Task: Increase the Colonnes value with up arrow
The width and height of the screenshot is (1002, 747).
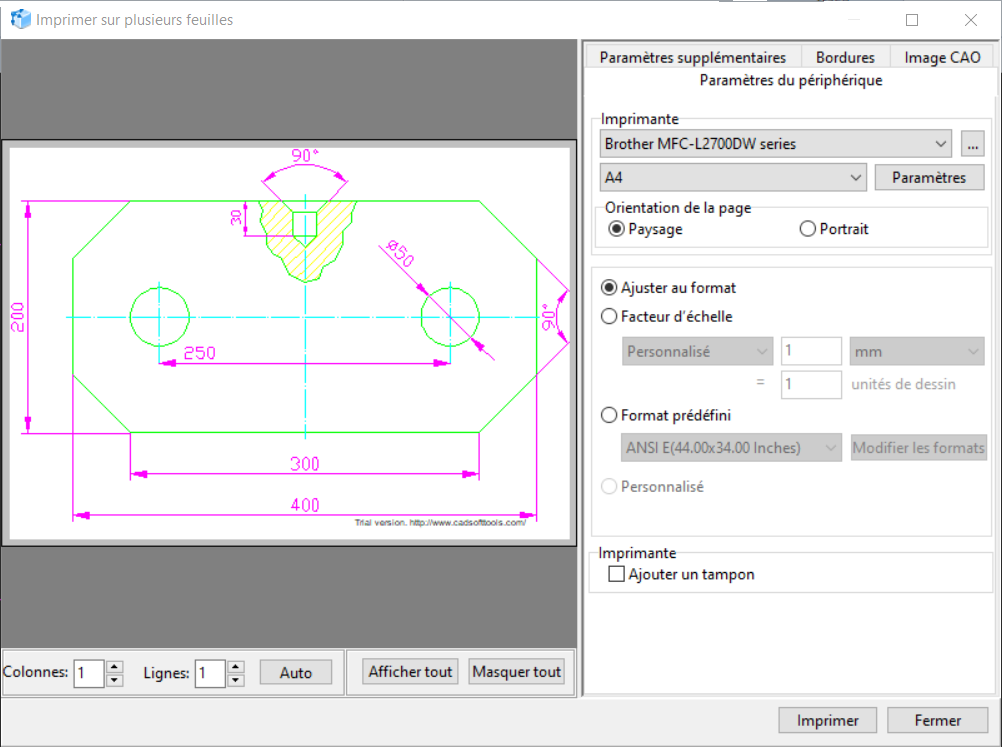Action: coord(115,666)
